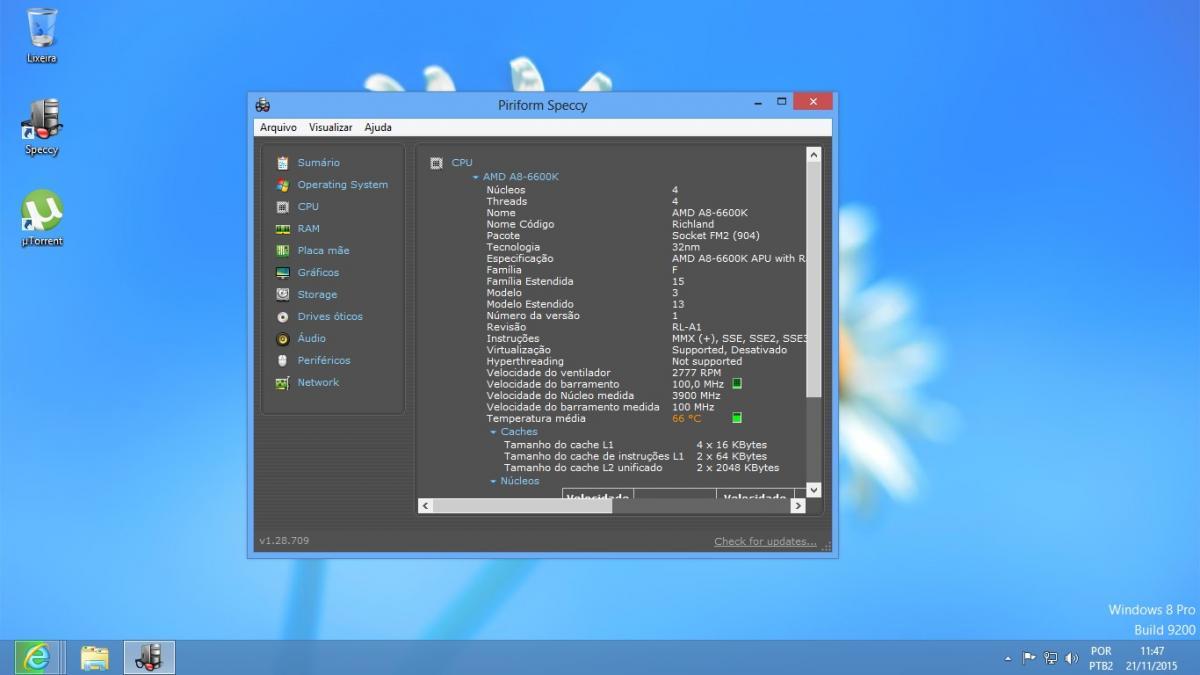The height and width of the screenshot is (675, 1200).
Task: Open the Áudio speaker icon
Action: pos(283,339)
